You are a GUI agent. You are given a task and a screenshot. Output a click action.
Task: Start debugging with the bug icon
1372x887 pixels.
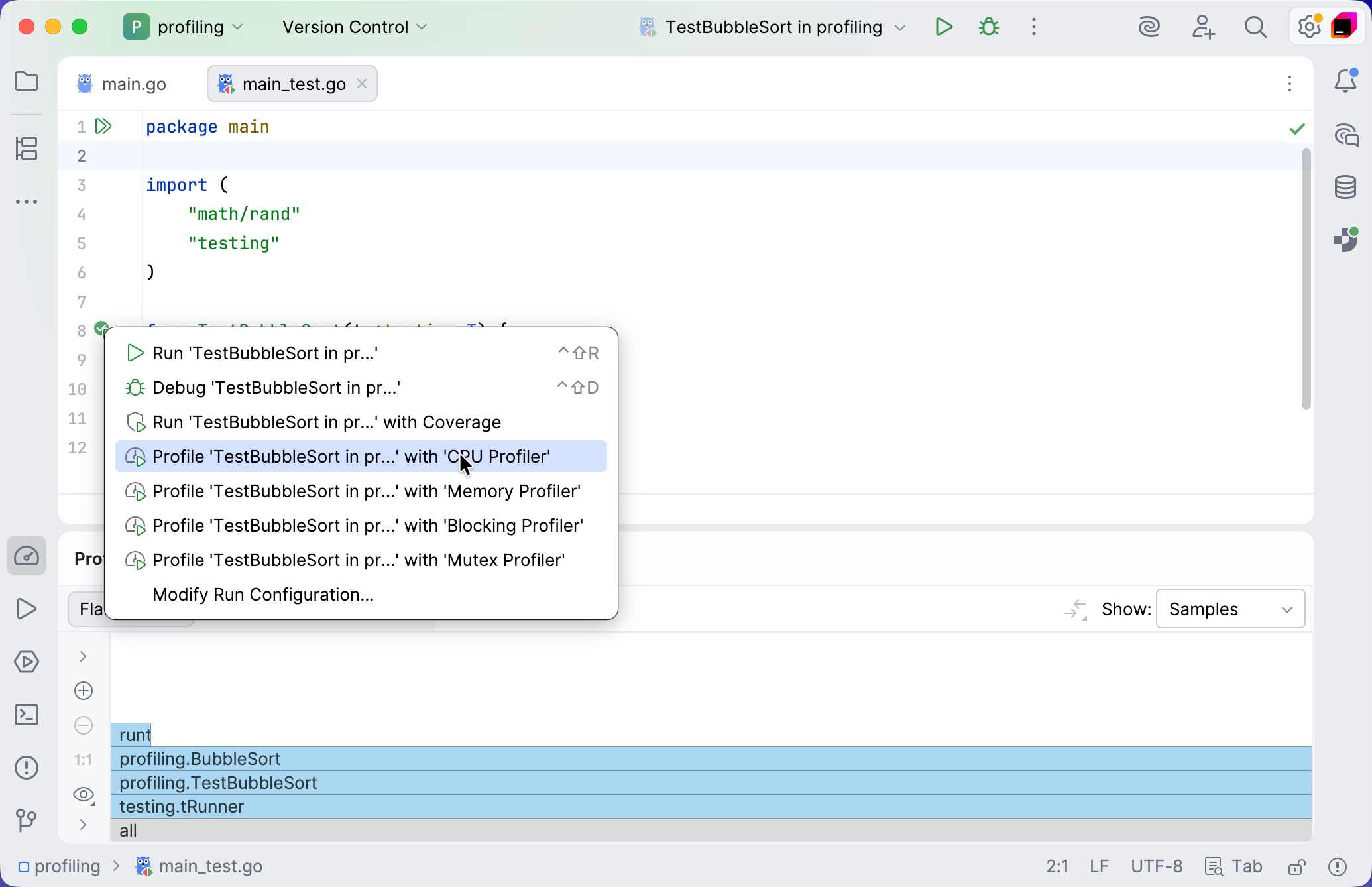(x=988, y=27)
